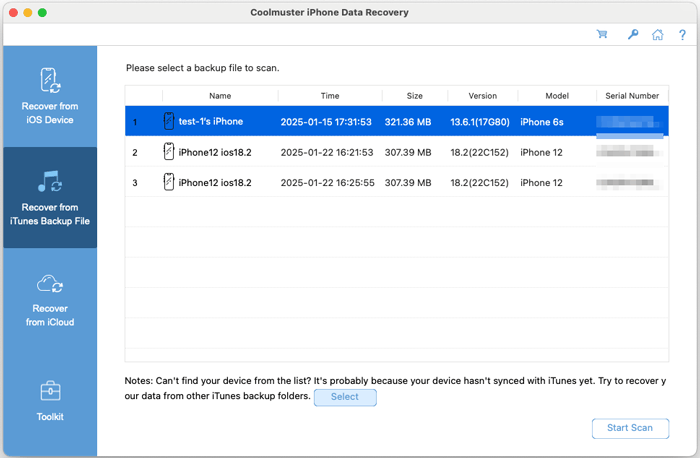Sort by the Size column header
Image resolution: width=700 pixels, height=458 pixels.
pyautogui.click(x=414, y=96)
